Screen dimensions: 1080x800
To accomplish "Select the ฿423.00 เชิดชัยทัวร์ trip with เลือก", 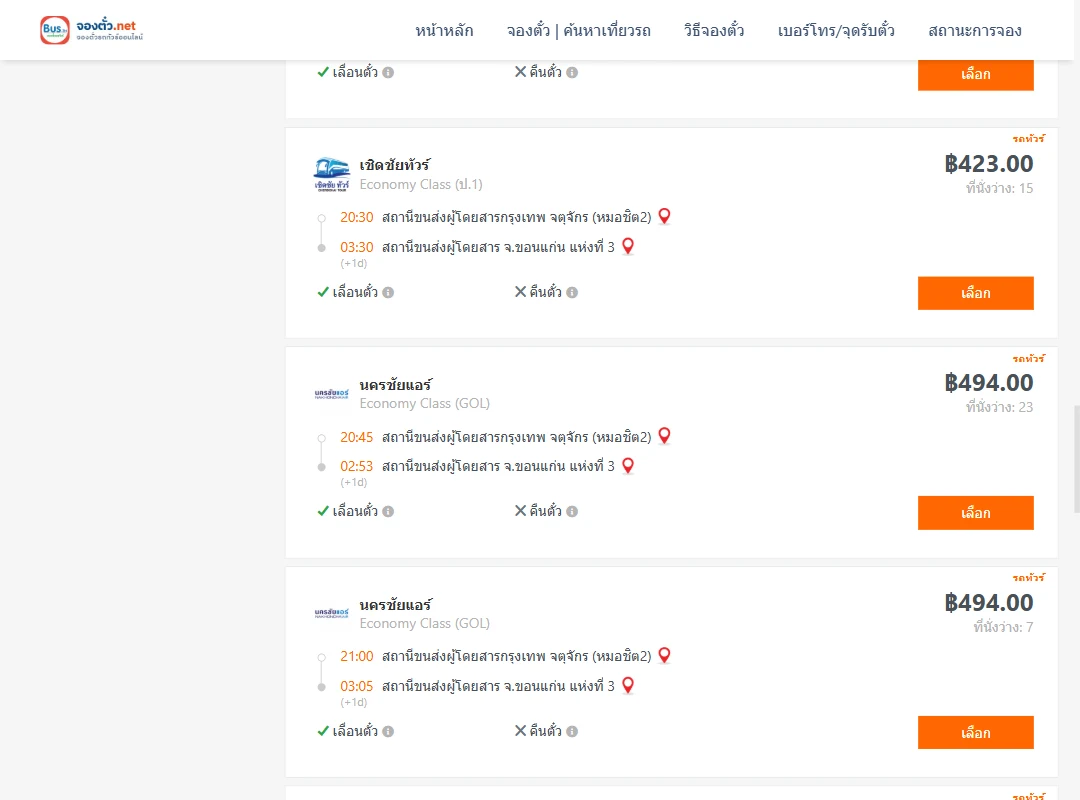I will (975, 293).
